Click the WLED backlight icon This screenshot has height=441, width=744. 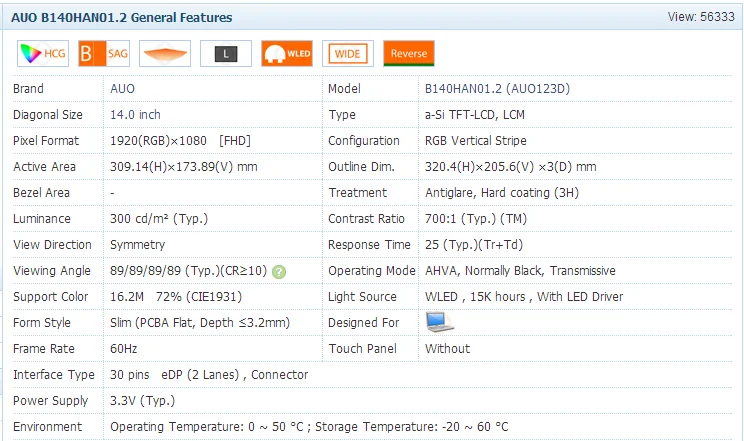pos(287,53)
